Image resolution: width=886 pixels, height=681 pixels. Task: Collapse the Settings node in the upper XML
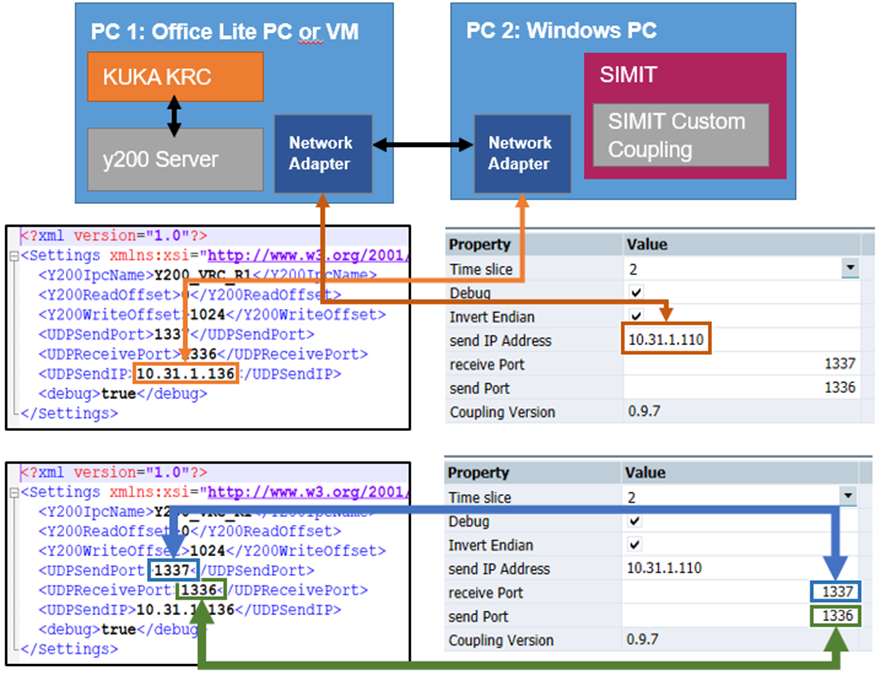[x=14, y=256]
